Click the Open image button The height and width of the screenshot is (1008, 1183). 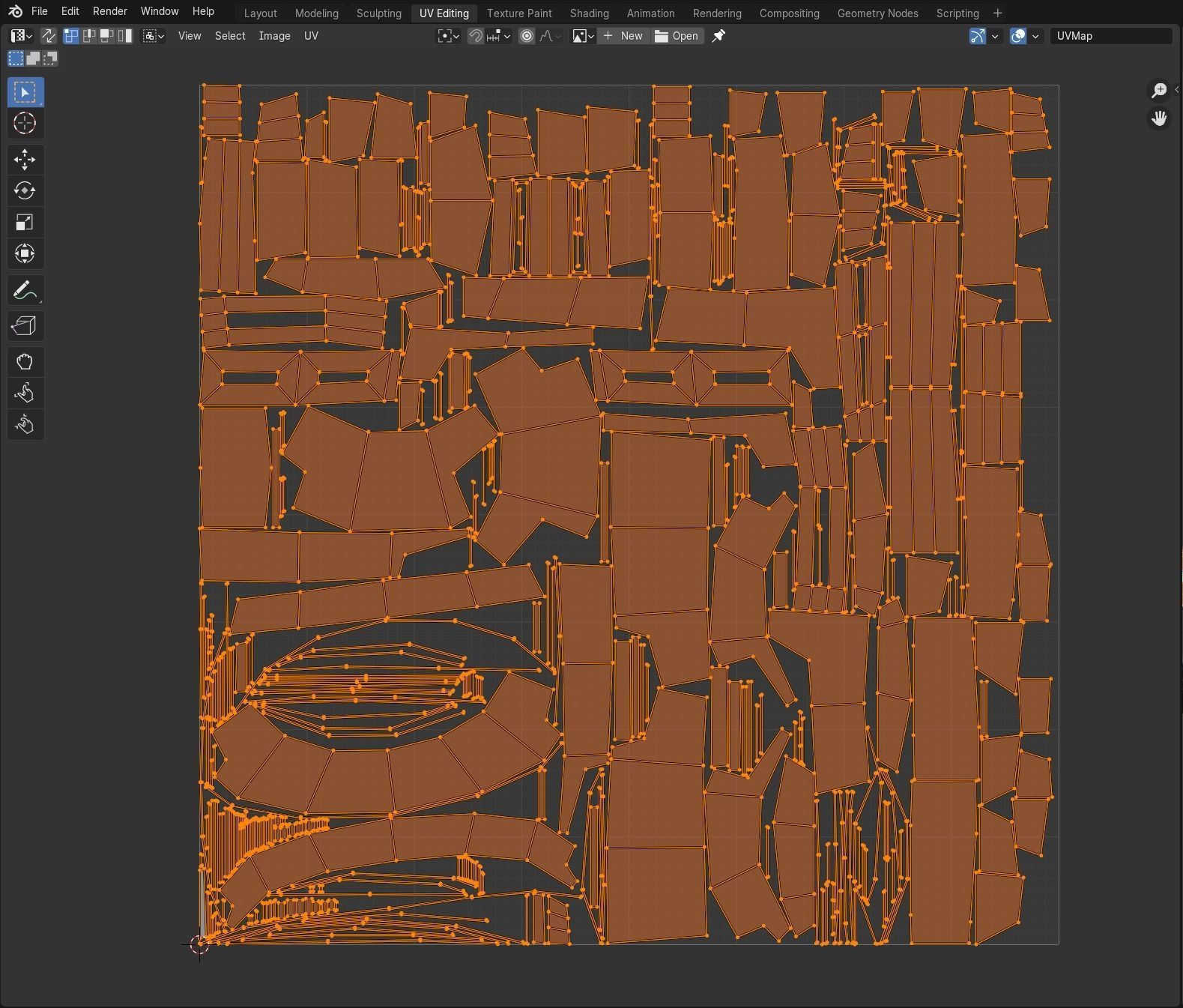click(x=677, y=36)
